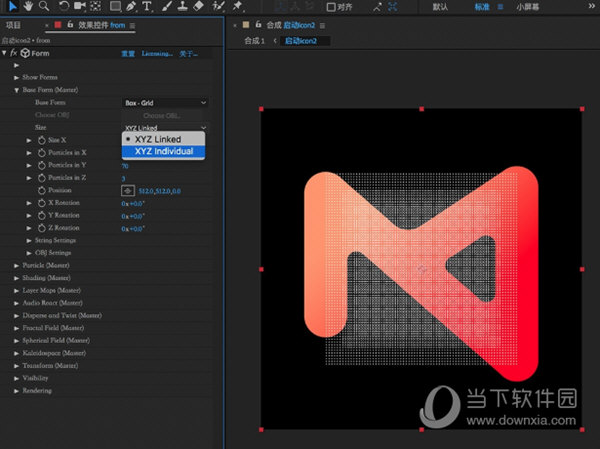Toggle stopwatch for Particles in Y
The image size is (600, 449).
click(42, 165)
